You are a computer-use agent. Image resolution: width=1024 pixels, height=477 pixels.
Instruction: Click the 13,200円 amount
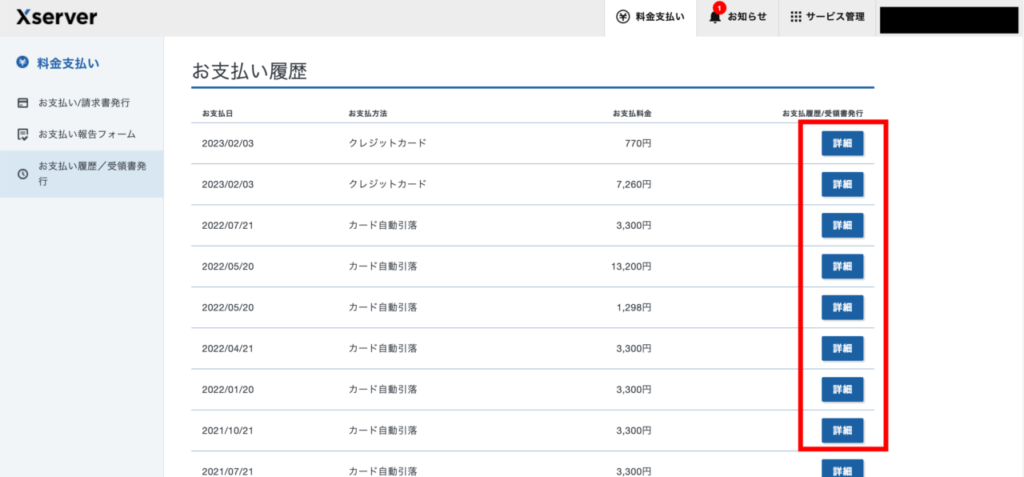click(x=631, y=267)
